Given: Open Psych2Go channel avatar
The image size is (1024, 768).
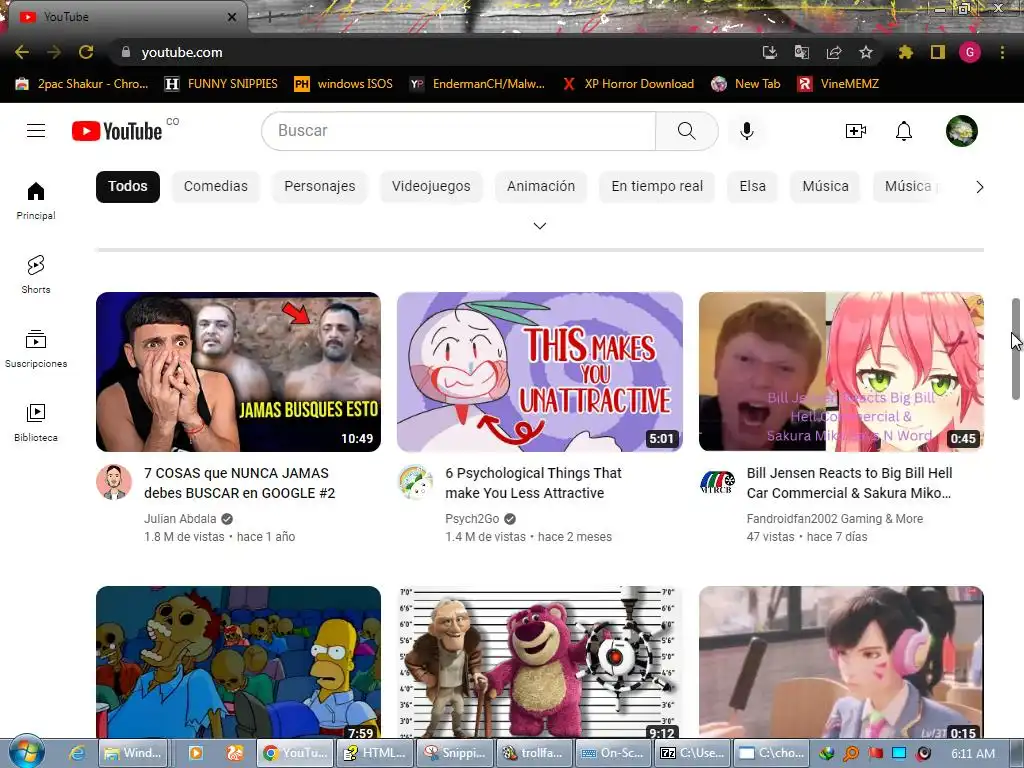Looking at the screenshot, I should (415, 482).
